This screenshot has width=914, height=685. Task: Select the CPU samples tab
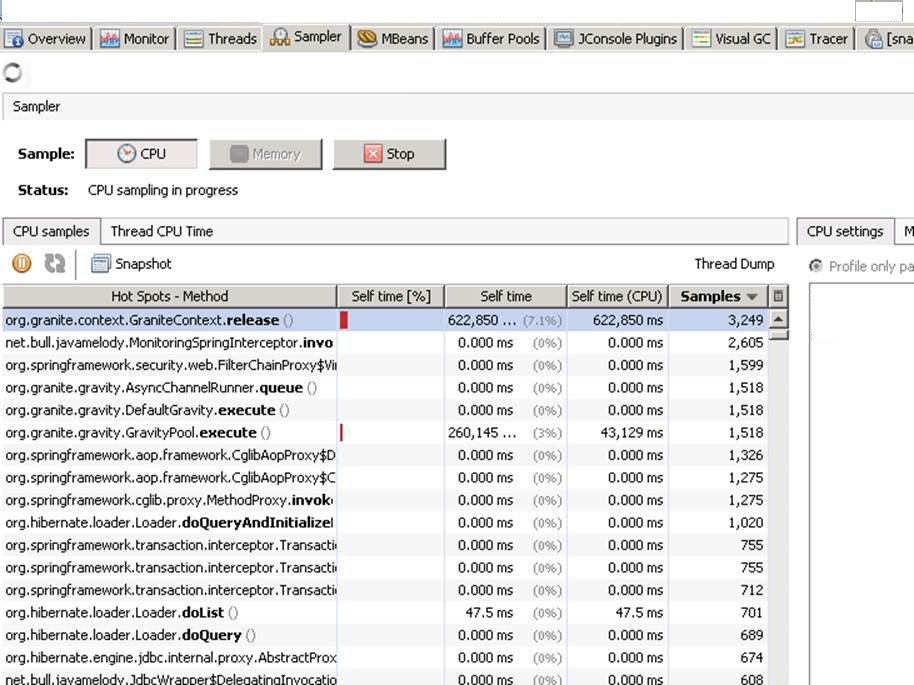pyautogui.click(x=51, y=231)
